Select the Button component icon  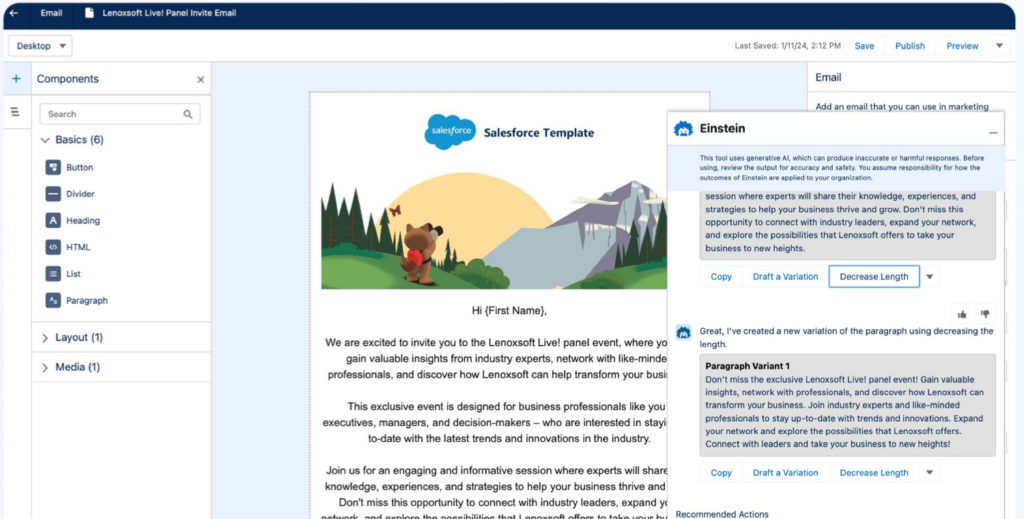[x=53, y=168]
